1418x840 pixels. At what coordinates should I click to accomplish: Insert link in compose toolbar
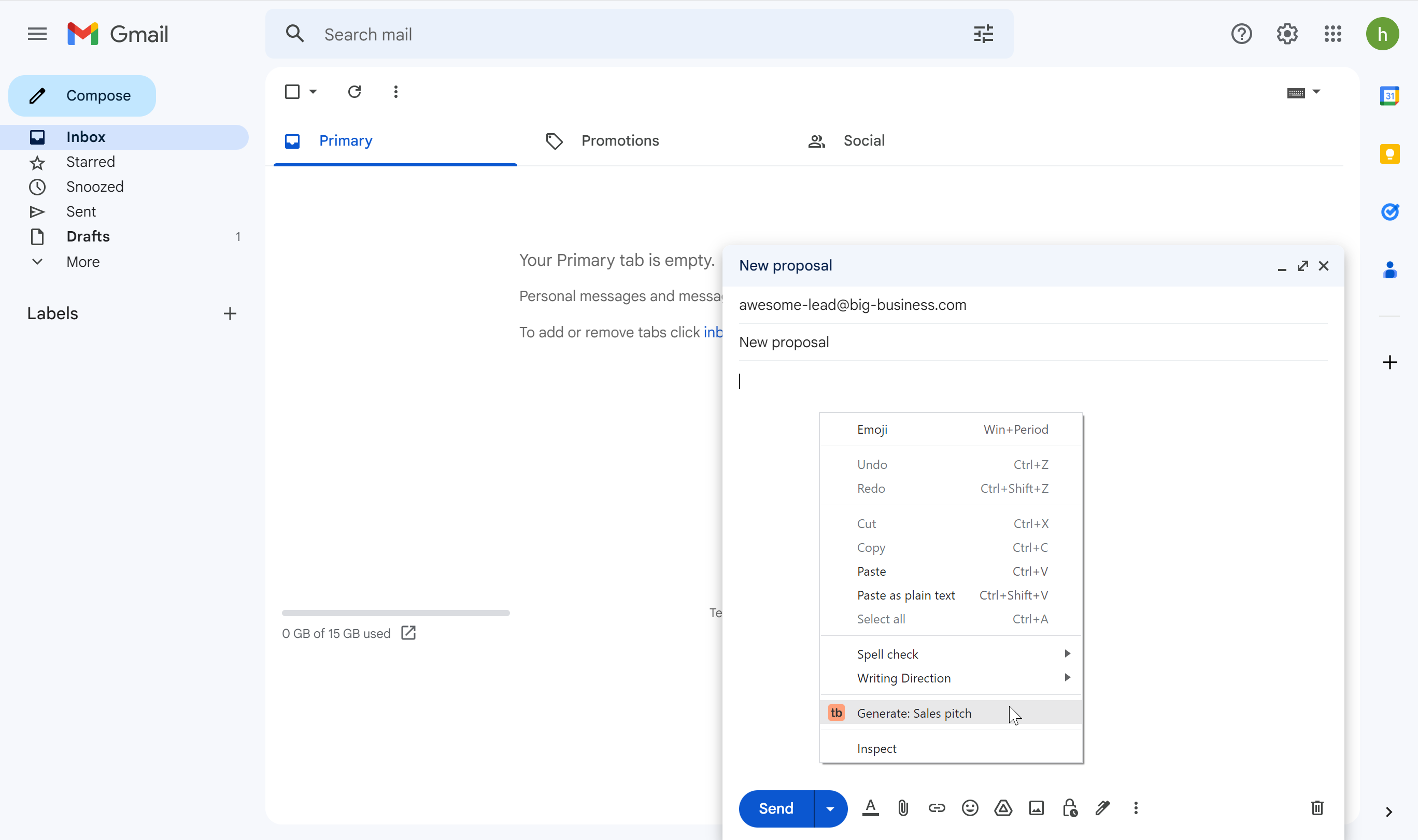point(937,808)
